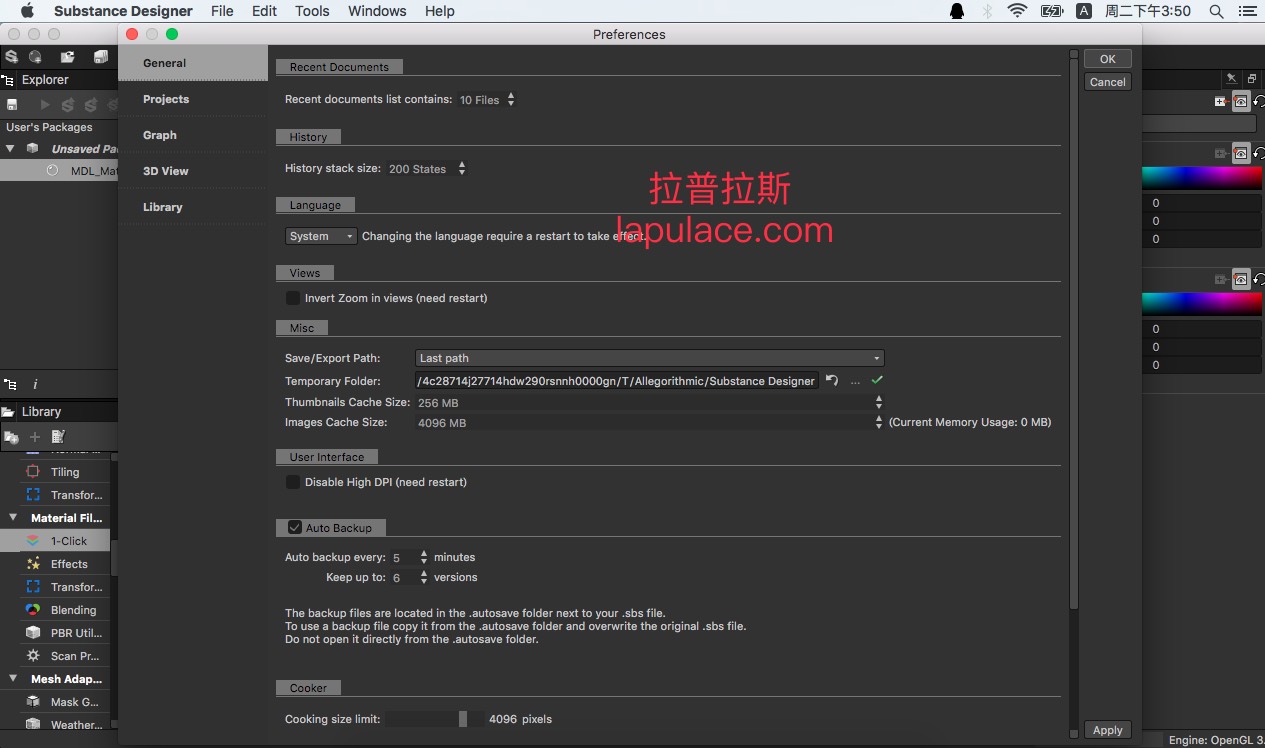Select the Blending category in Library

click(x=65, y=610)
